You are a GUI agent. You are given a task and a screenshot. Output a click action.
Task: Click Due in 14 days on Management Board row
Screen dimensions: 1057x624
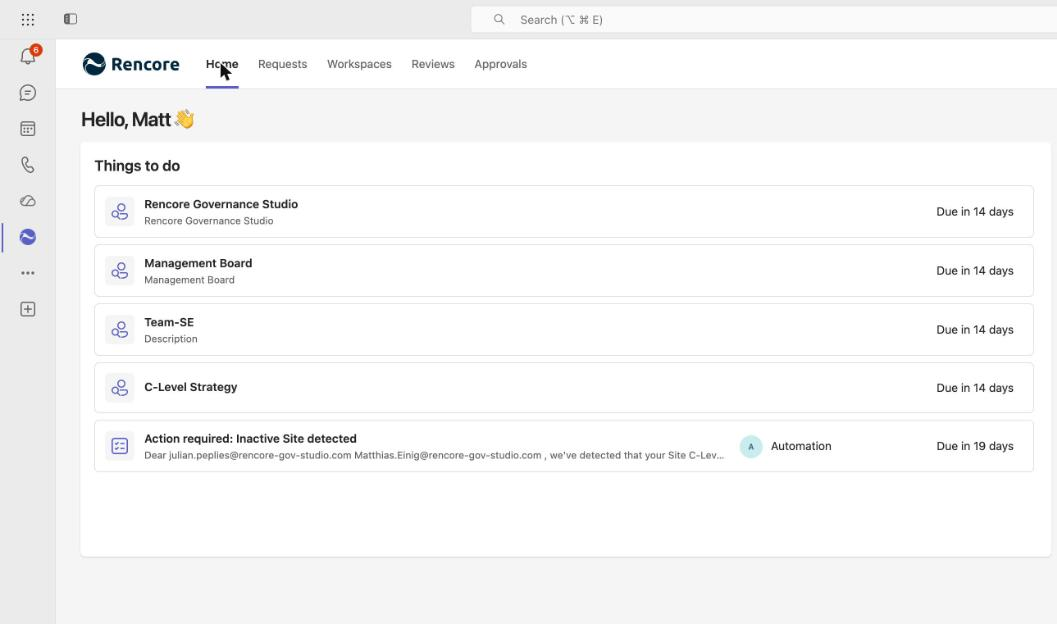pyautogui.click(x=975, y=271)
